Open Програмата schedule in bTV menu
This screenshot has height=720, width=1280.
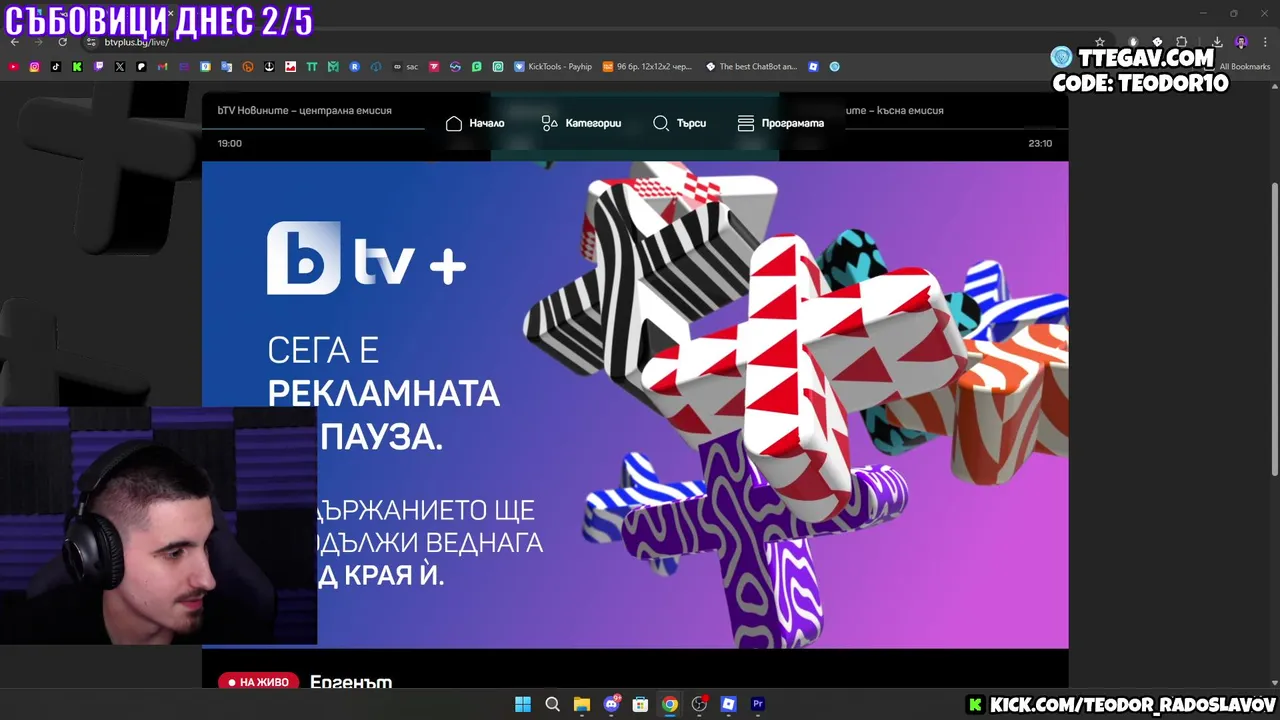click(781, 123)
